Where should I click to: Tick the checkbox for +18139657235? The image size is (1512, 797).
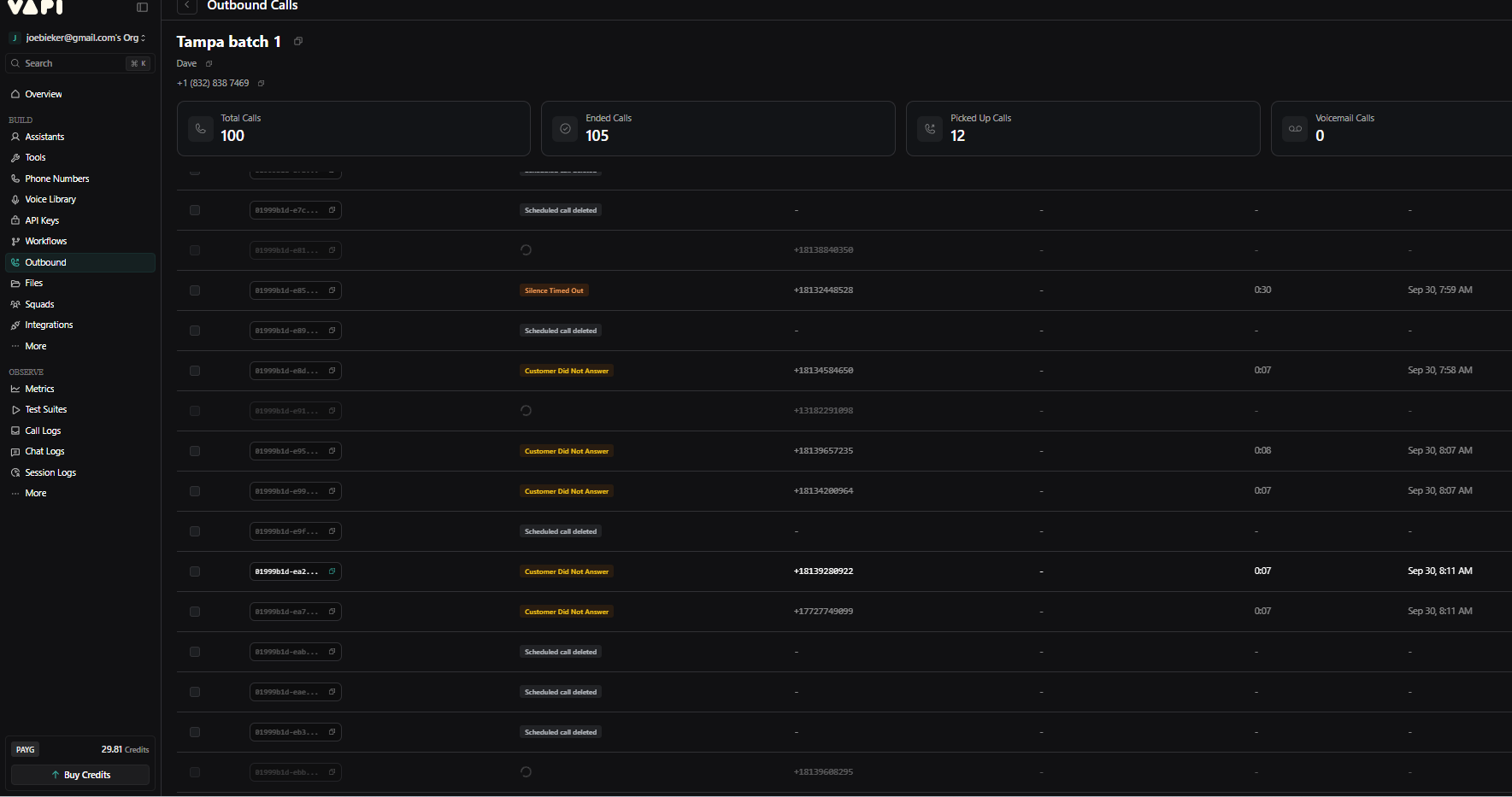(x=195, y=451)
